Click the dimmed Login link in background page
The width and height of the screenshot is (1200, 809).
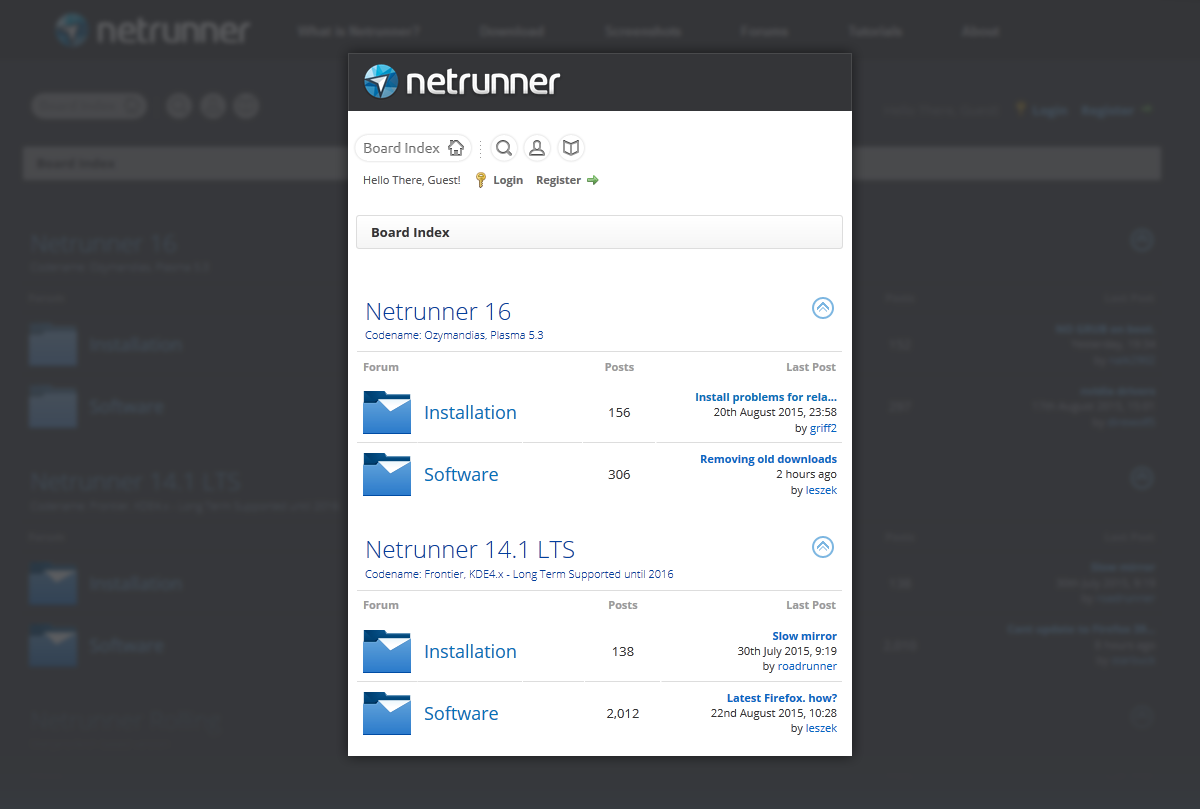coord(1050,110)
